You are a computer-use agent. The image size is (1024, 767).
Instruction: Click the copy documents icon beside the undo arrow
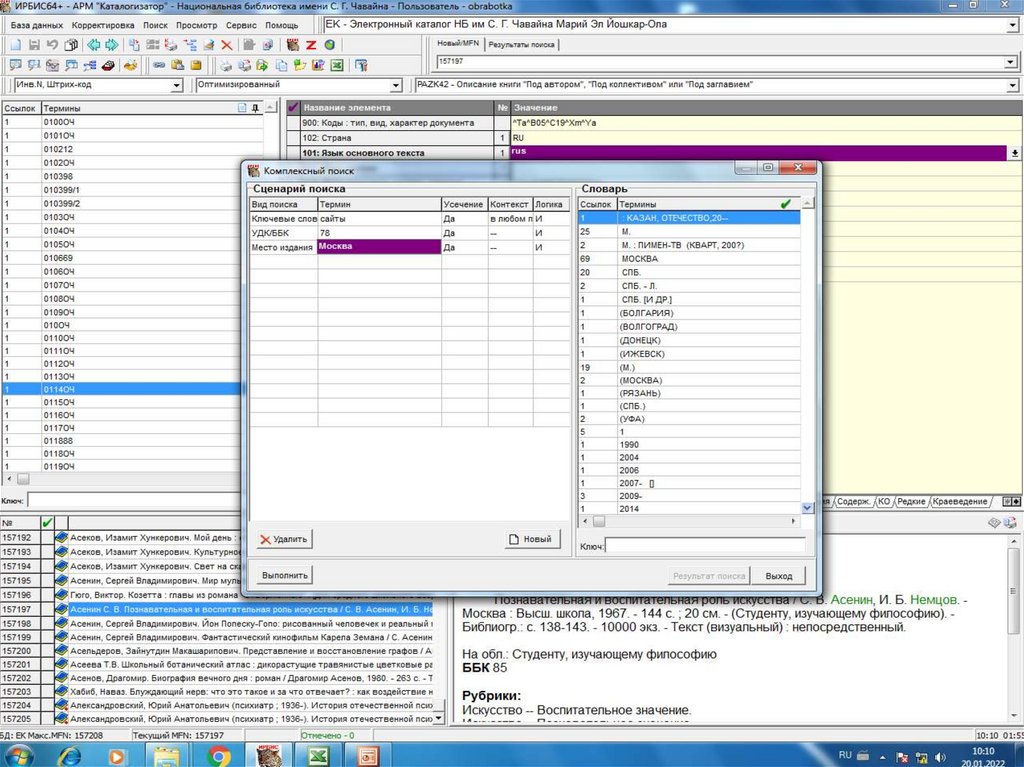pos(71,45)
